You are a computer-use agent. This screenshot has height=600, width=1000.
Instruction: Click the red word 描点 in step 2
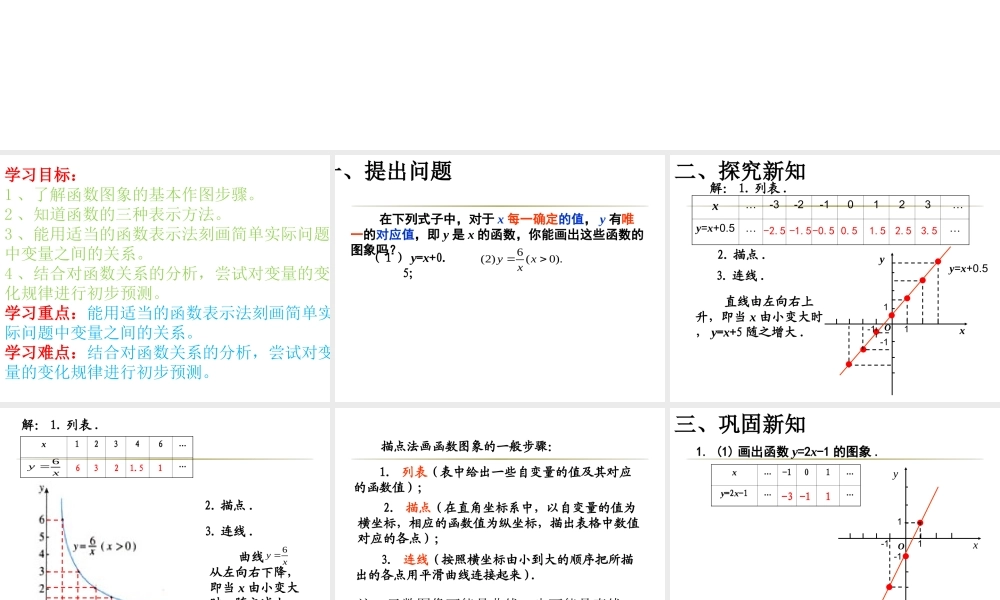418,508
